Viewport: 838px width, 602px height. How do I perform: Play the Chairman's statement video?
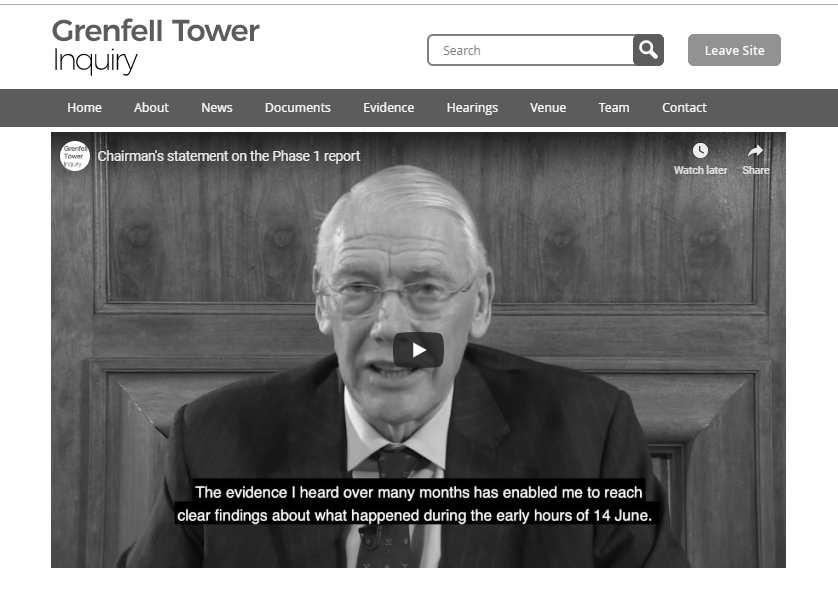tap(418, 350)
